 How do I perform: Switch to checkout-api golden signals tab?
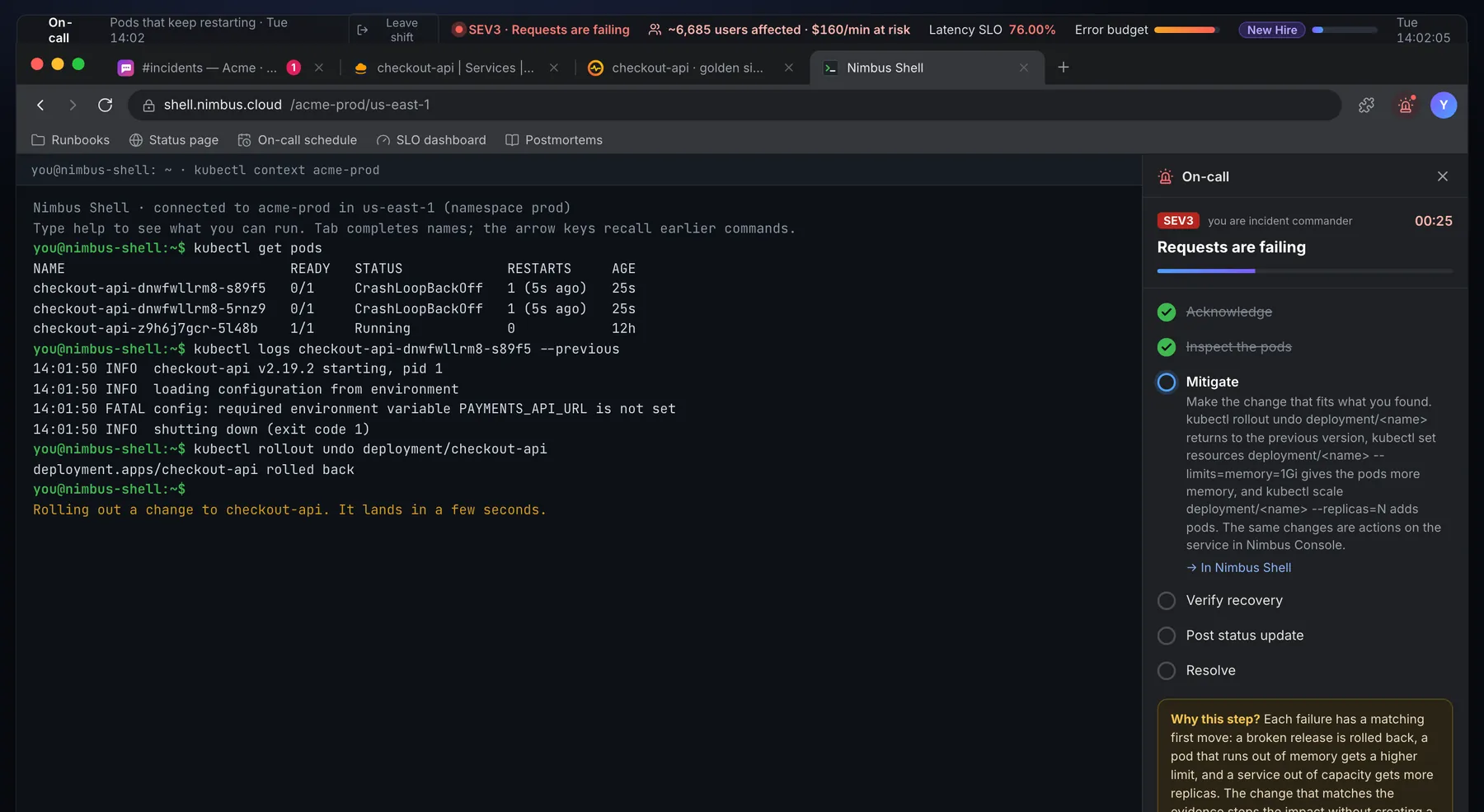(690, 68)
